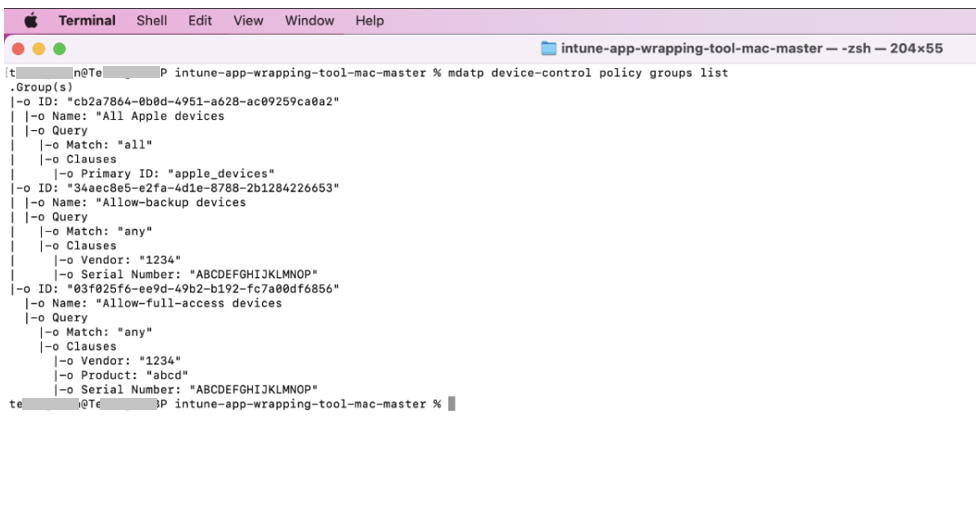Close the Terminal window with red button
This screenshot has width=976, height=508.
click(18, 49)
